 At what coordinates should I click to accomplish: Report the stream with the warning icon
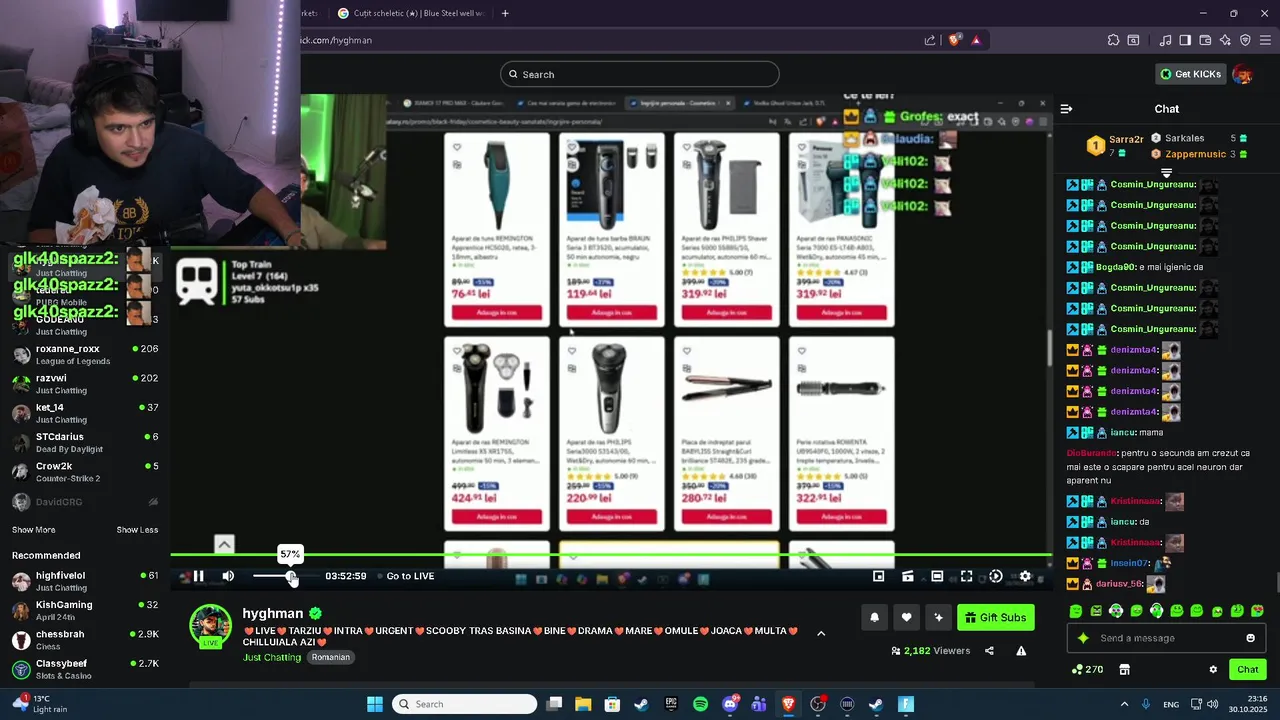coord(1021,651)
